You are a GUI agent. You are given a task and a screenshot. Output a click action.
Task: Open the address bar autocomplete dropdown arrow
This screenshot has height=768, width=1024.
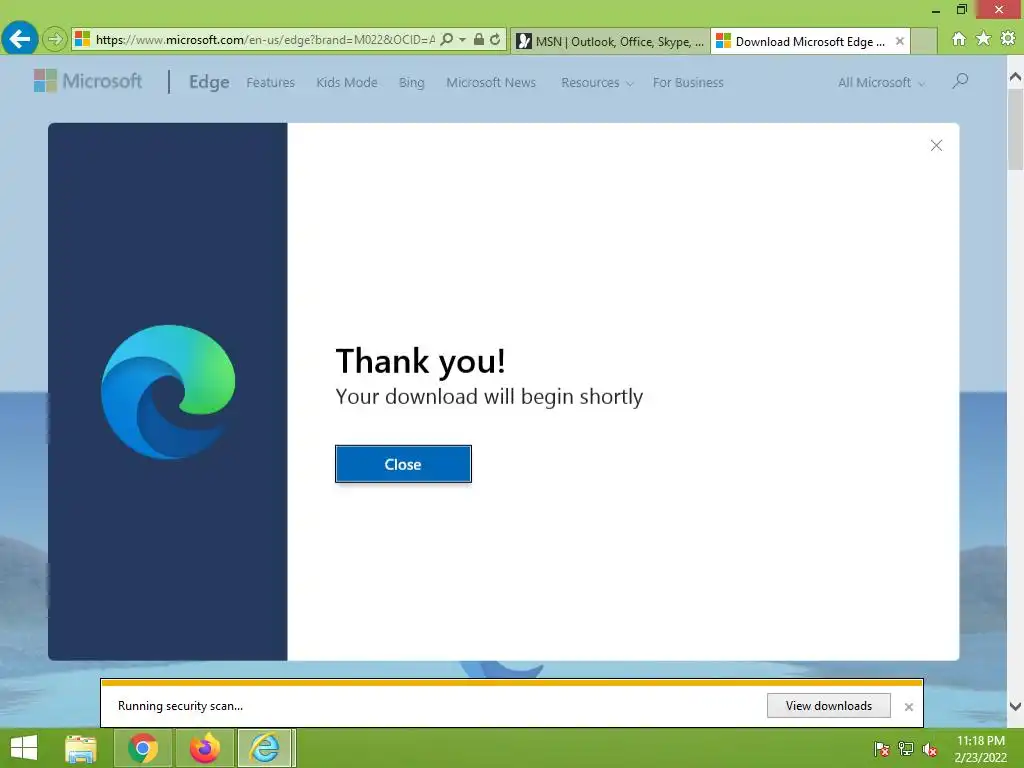(x=462, y=40)
